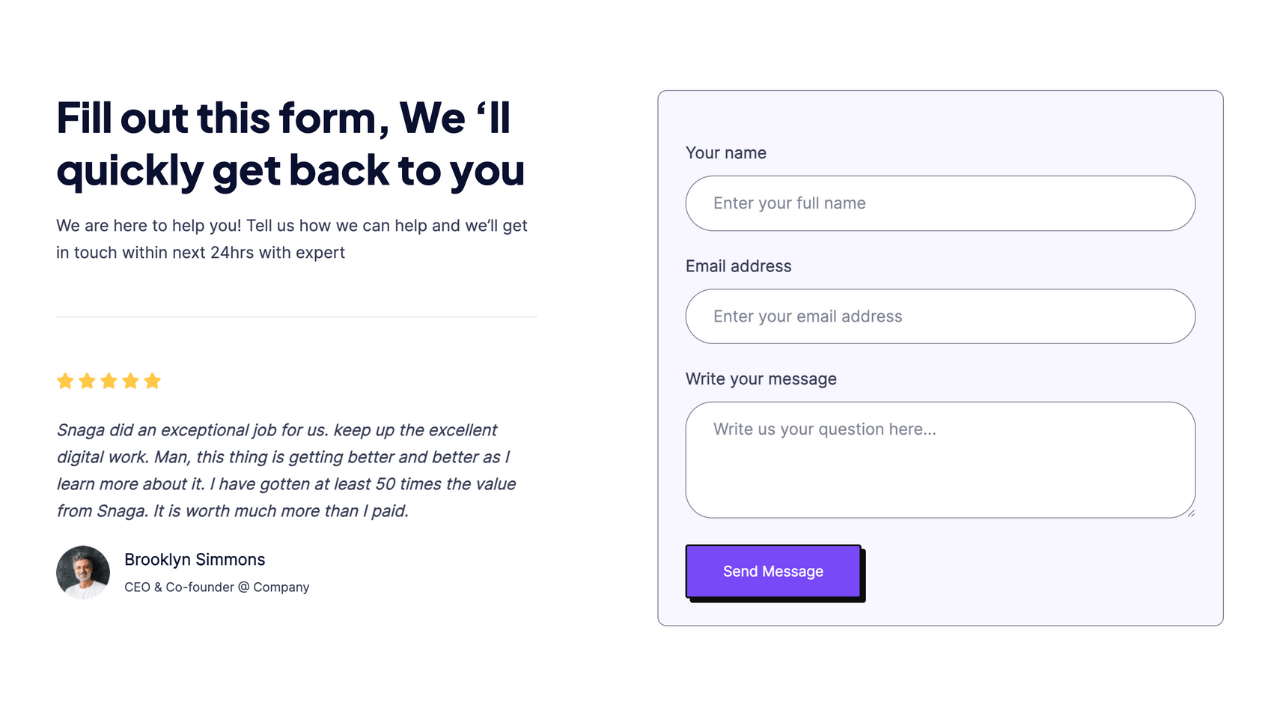Image resolution: width=1280 pixels, height=720 pixels.
Task: Click the CEO & Co-founder @ Company text
Action: point(217,587)
